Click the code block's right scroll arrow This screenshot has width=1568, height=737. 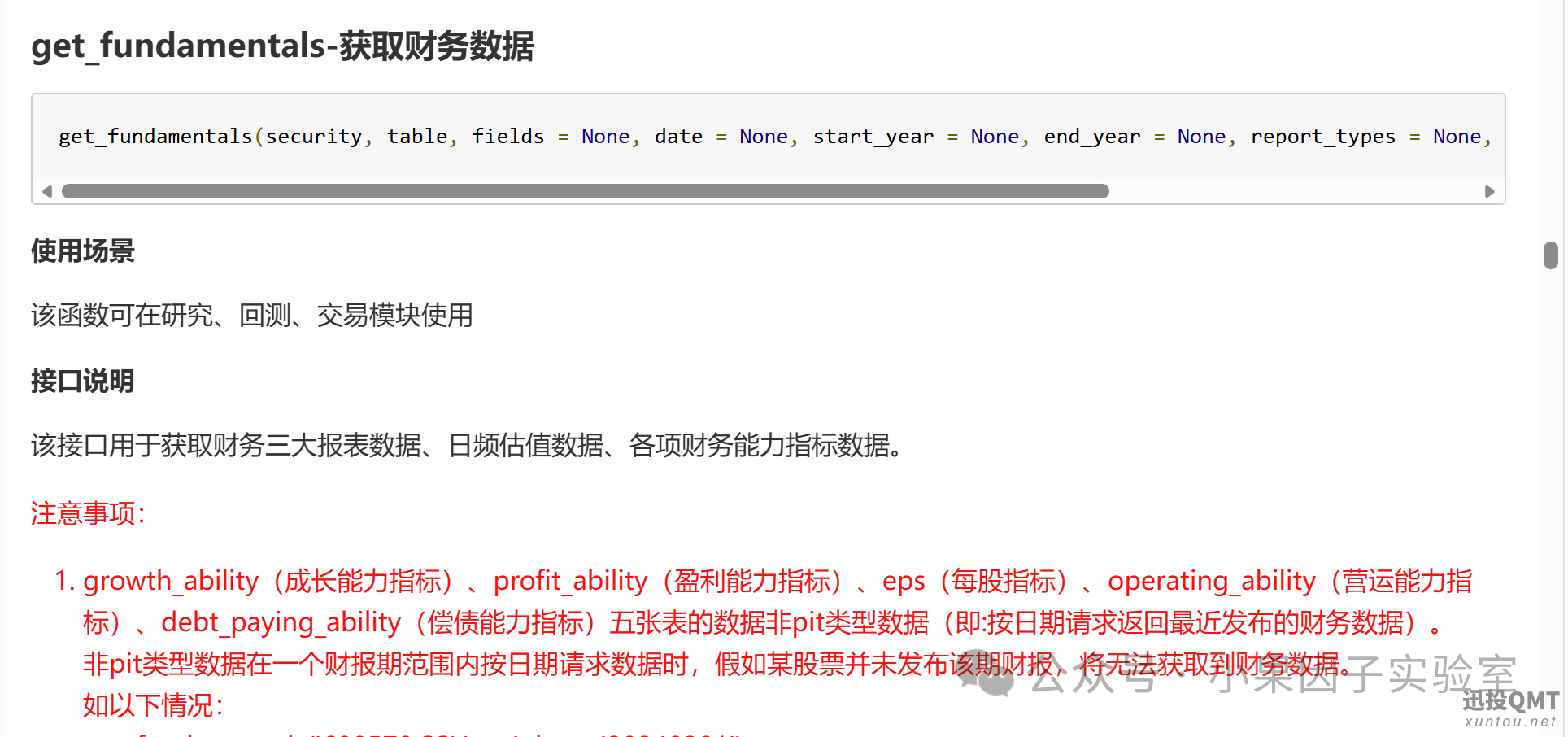point(1489,191)
